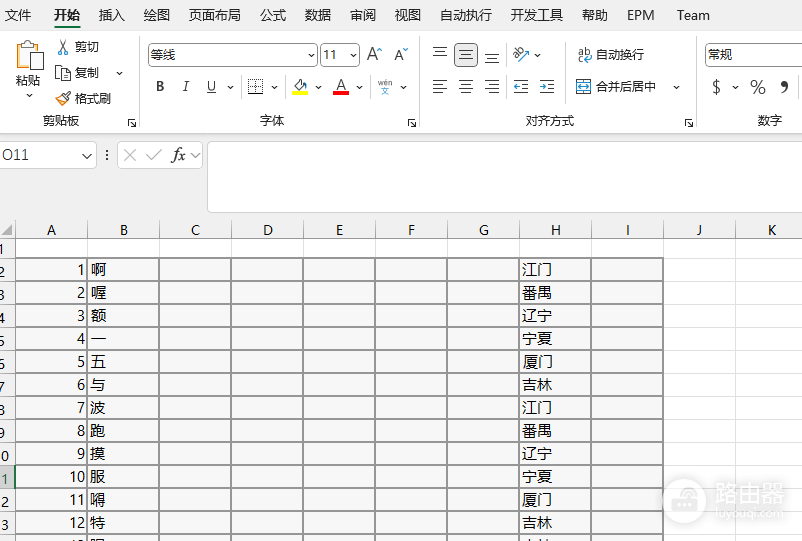Switch to the 页面布局 tab

click(215, 15)
